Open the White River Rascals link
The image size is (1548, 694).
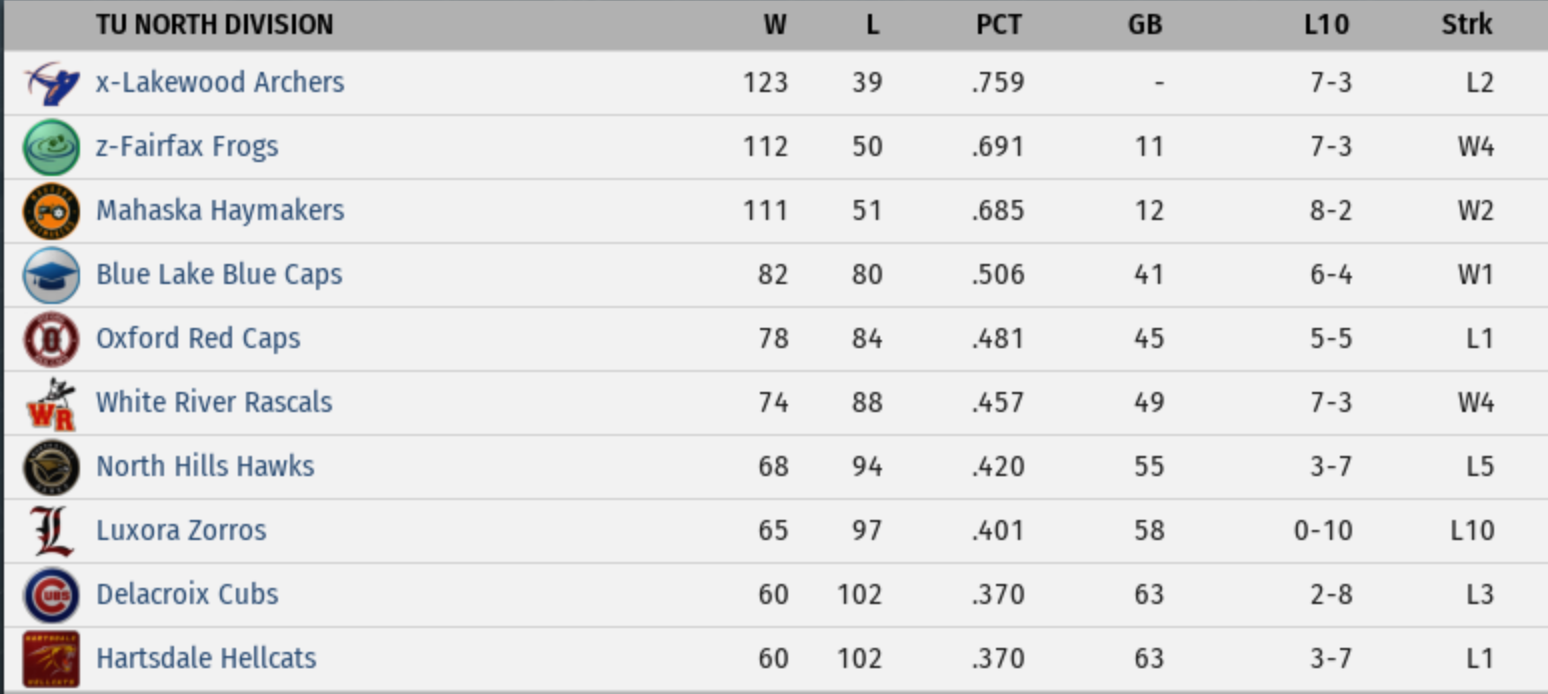[x=214, y=402]
